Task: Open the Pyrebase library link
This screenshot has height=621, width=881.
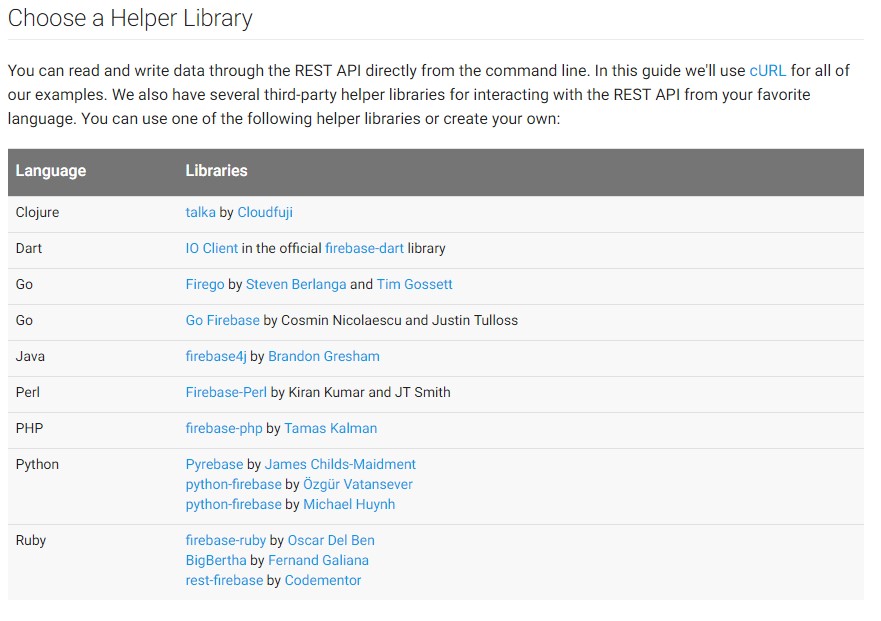Action: (x=214, y=464)
